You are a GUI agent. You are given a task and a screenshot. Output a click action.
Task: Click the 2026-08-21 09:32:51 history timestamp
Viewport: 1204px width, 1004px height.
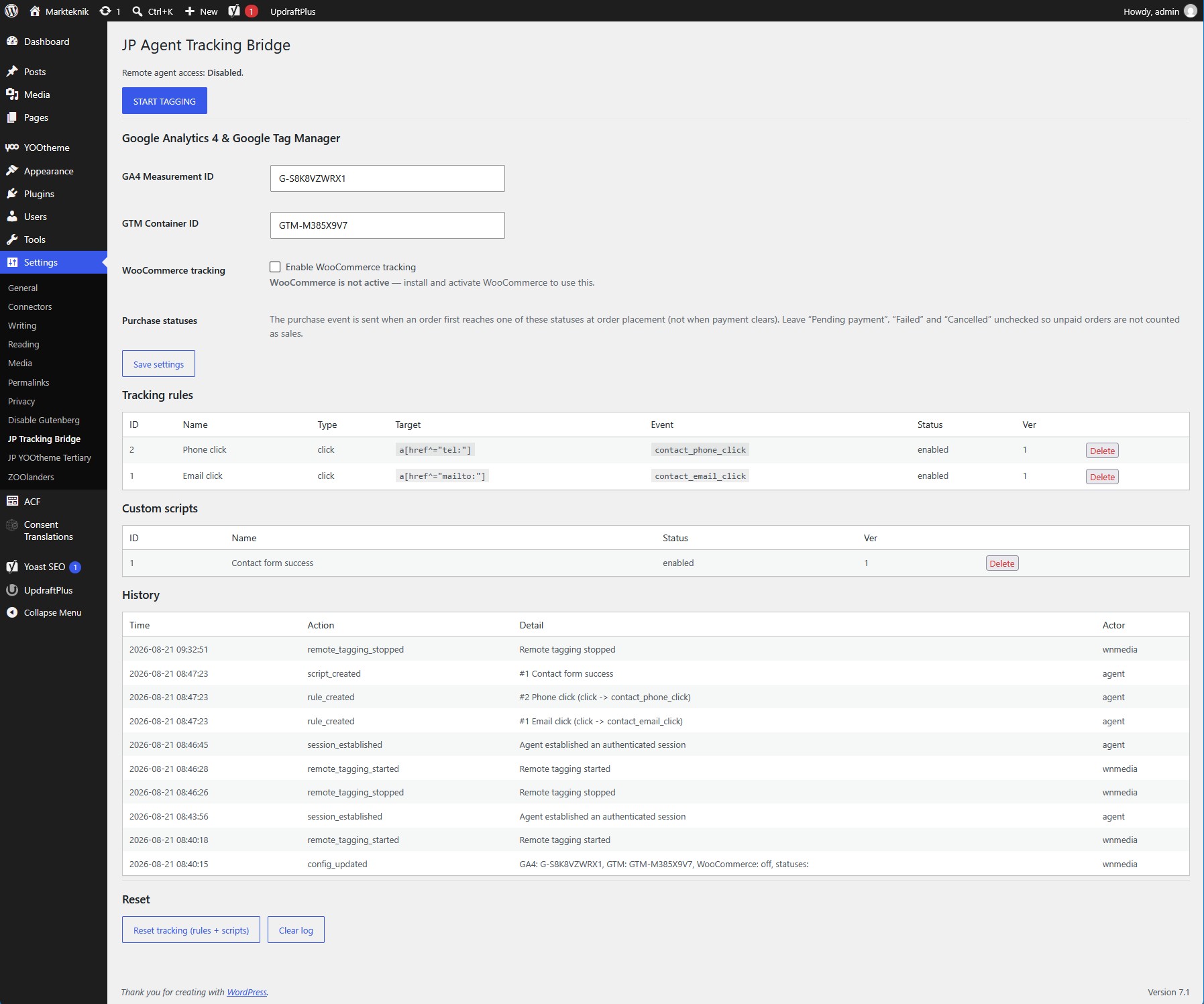pos(169,649)
